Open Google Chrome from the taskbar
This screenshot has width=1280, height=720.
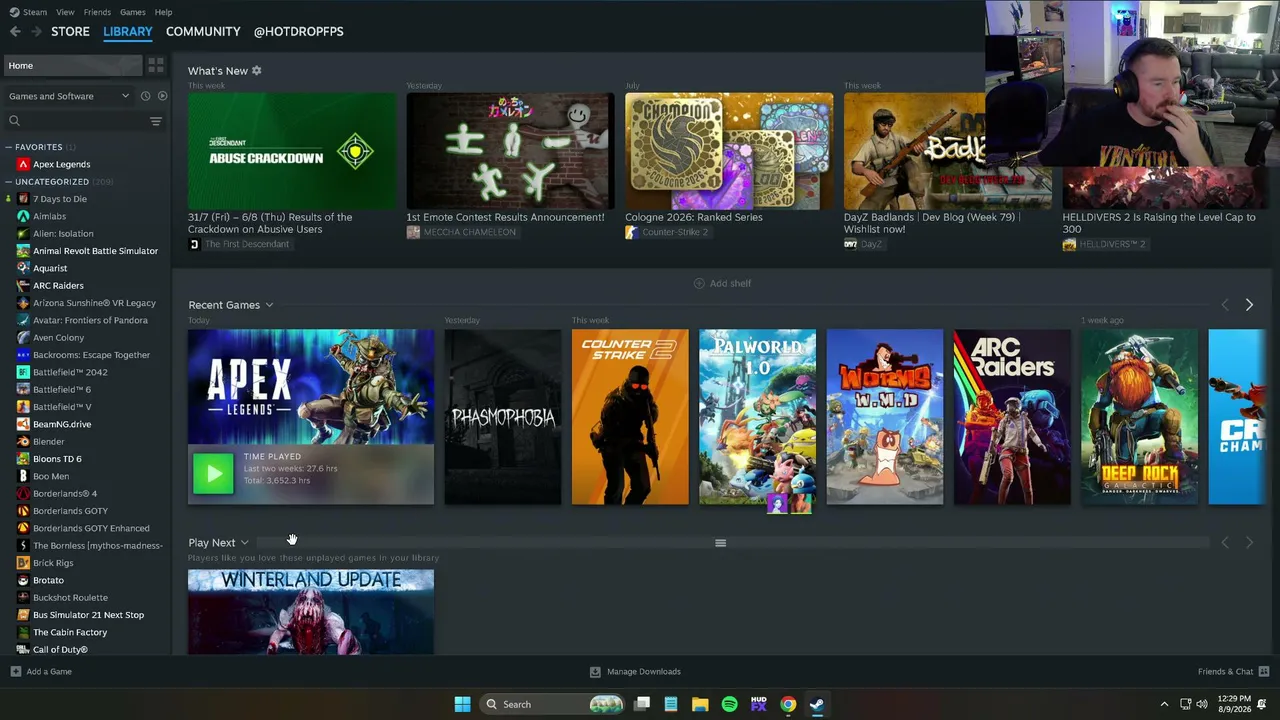click(x=788, y=704)
